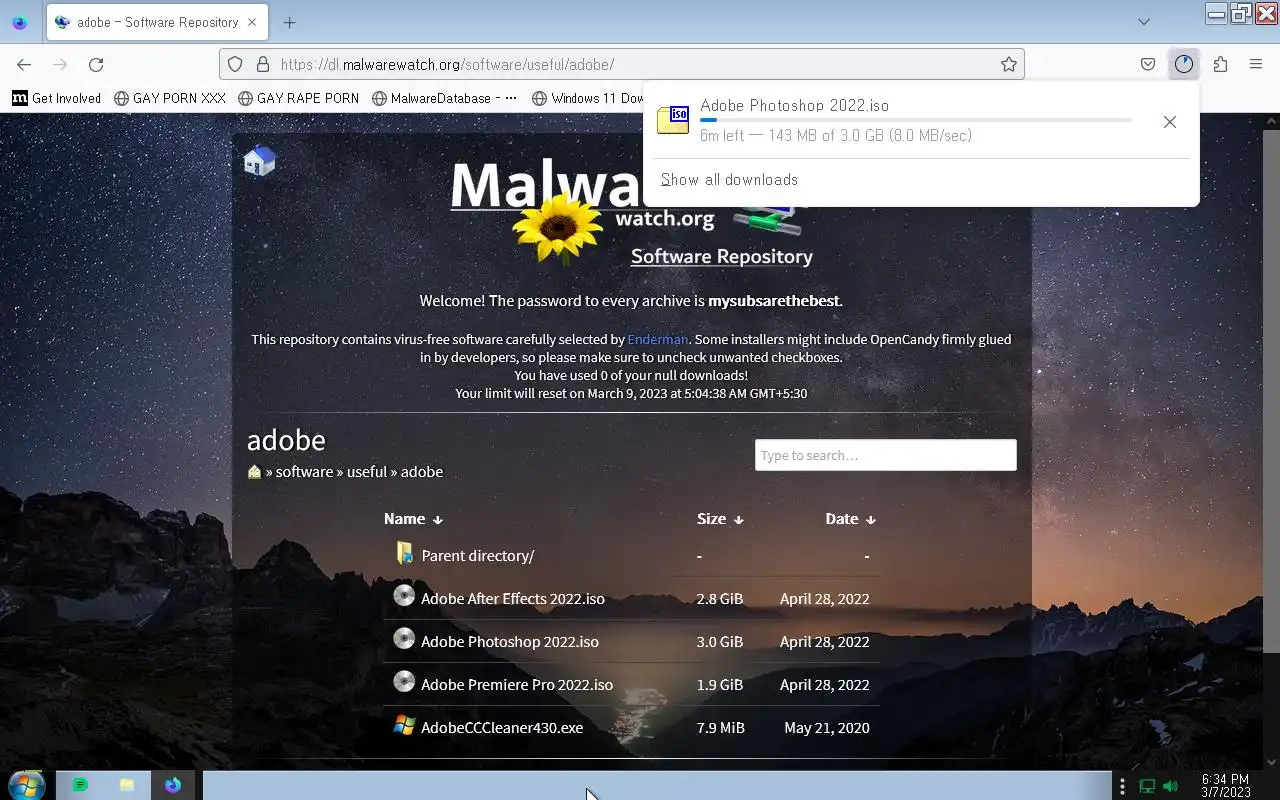This screenshot has width=1280, height=800.
Task: Click the search box Type to search
Action: pos(886,455)
